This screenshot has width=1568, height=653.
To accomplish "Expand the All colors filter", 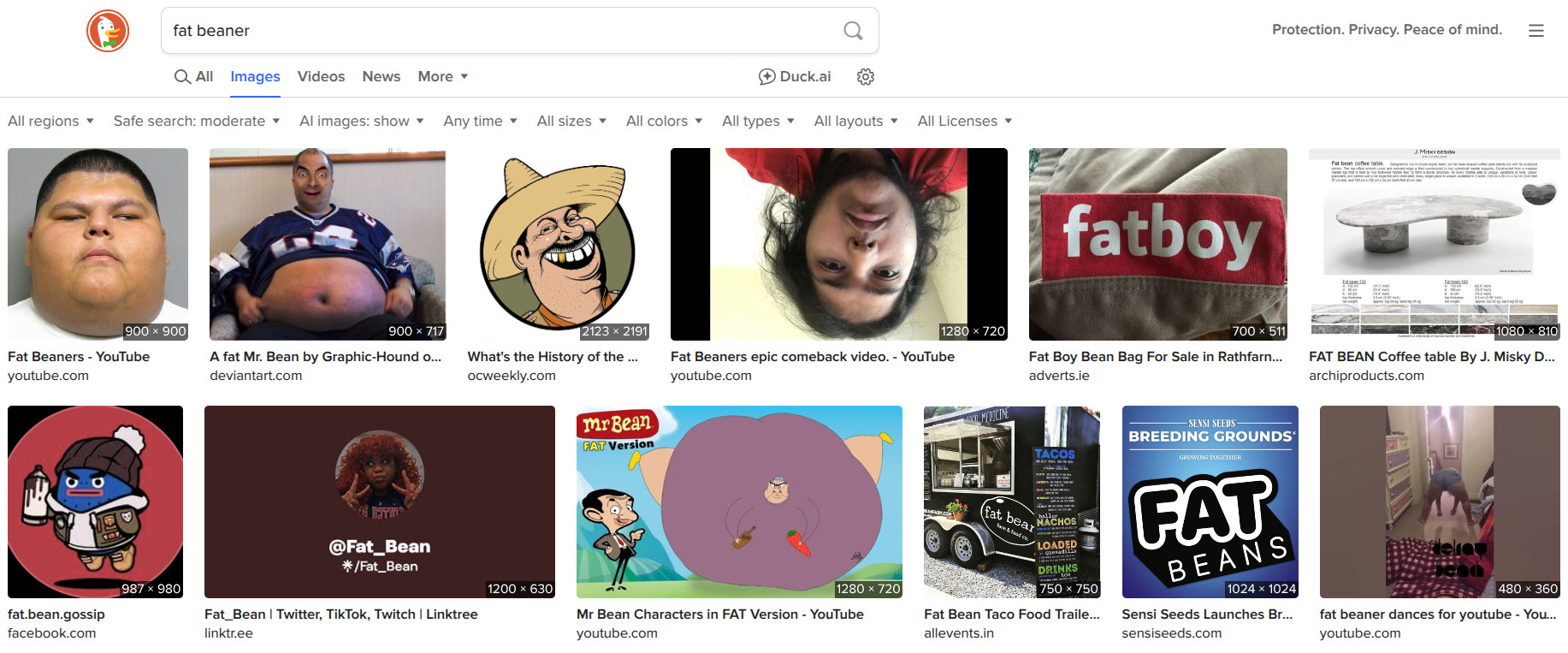I will tap(664, 122).
